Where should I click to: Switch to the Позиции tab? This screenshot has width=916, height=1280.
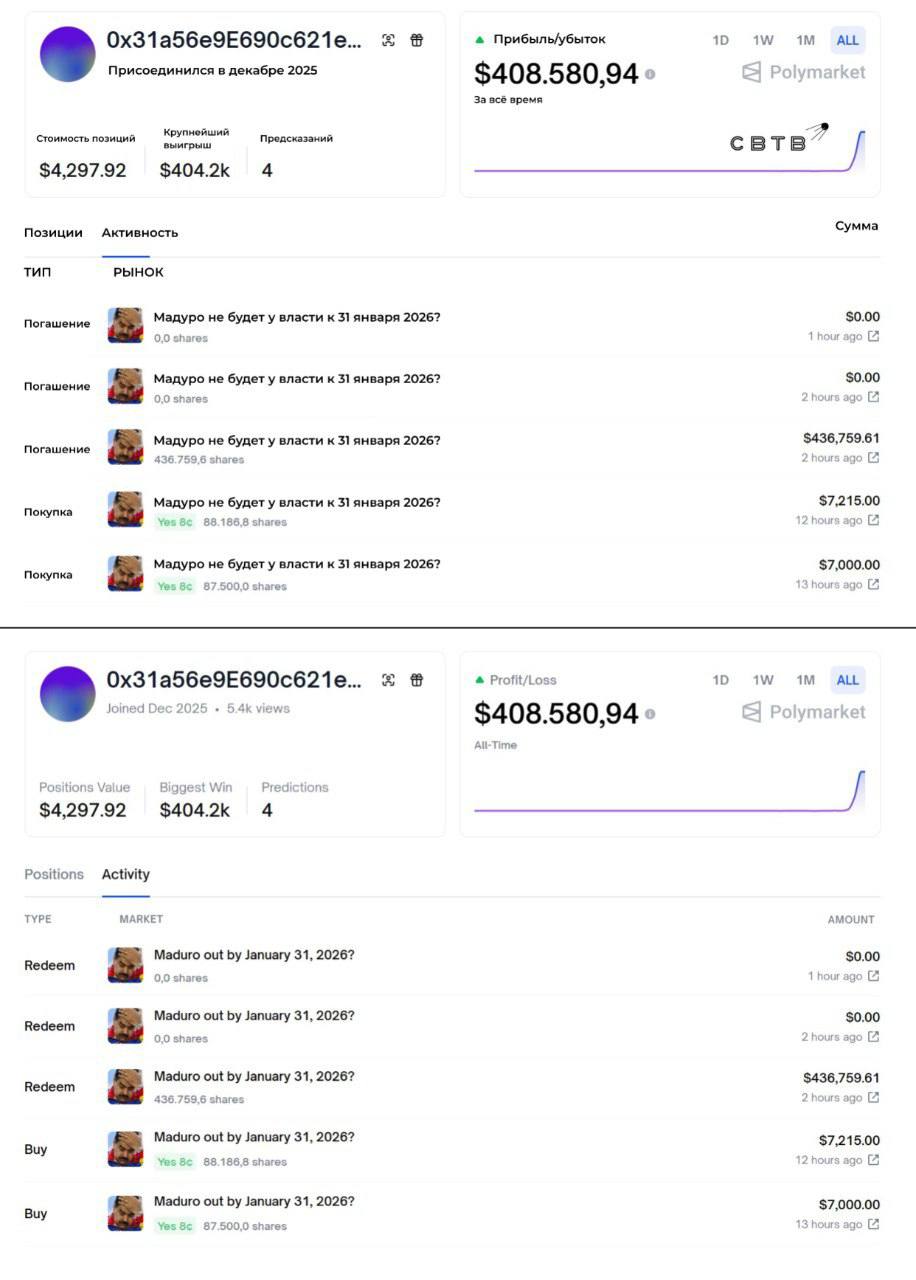(x=53, y=232)
